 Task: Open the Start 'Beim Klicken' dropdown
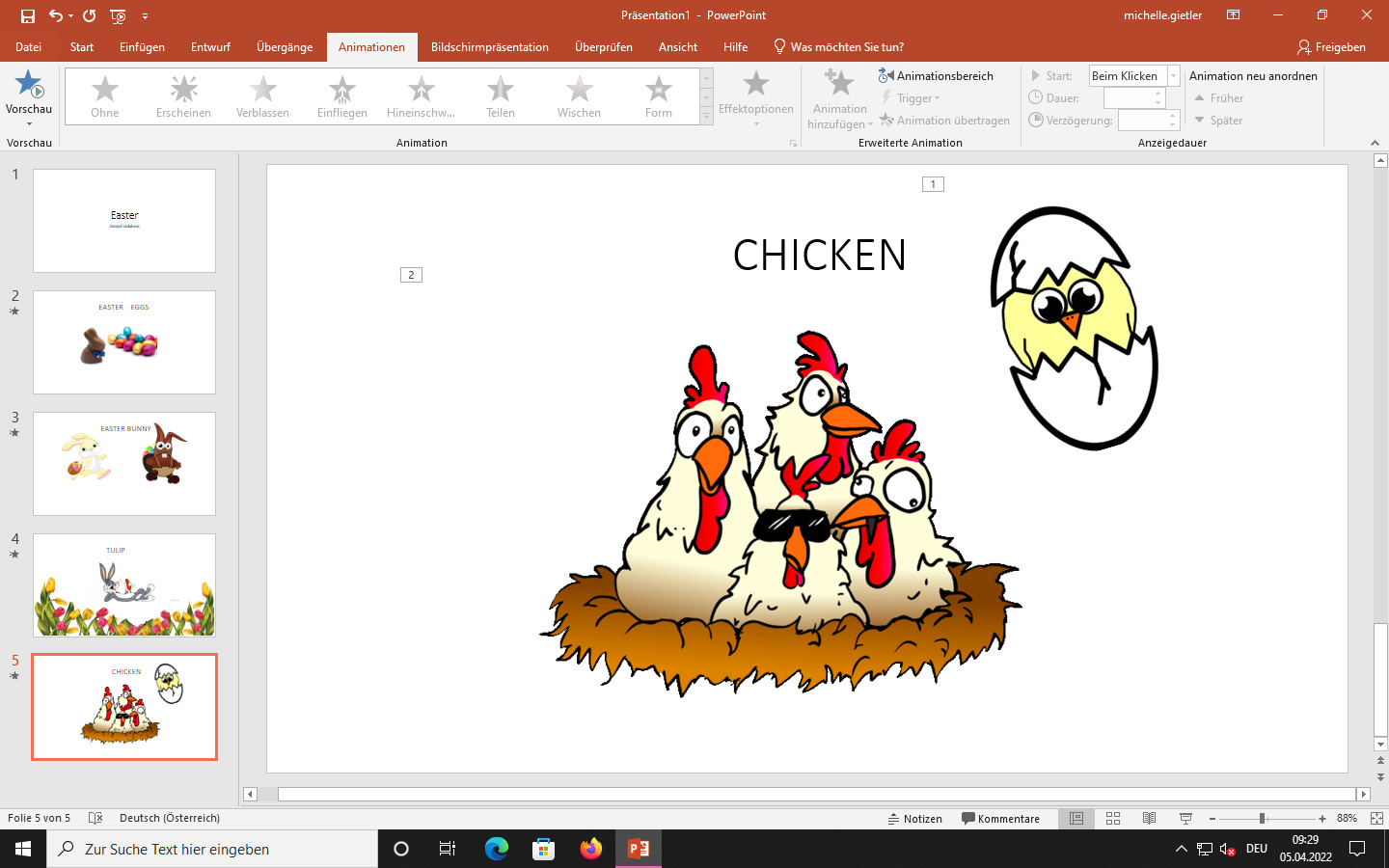tap(1173, 76)
